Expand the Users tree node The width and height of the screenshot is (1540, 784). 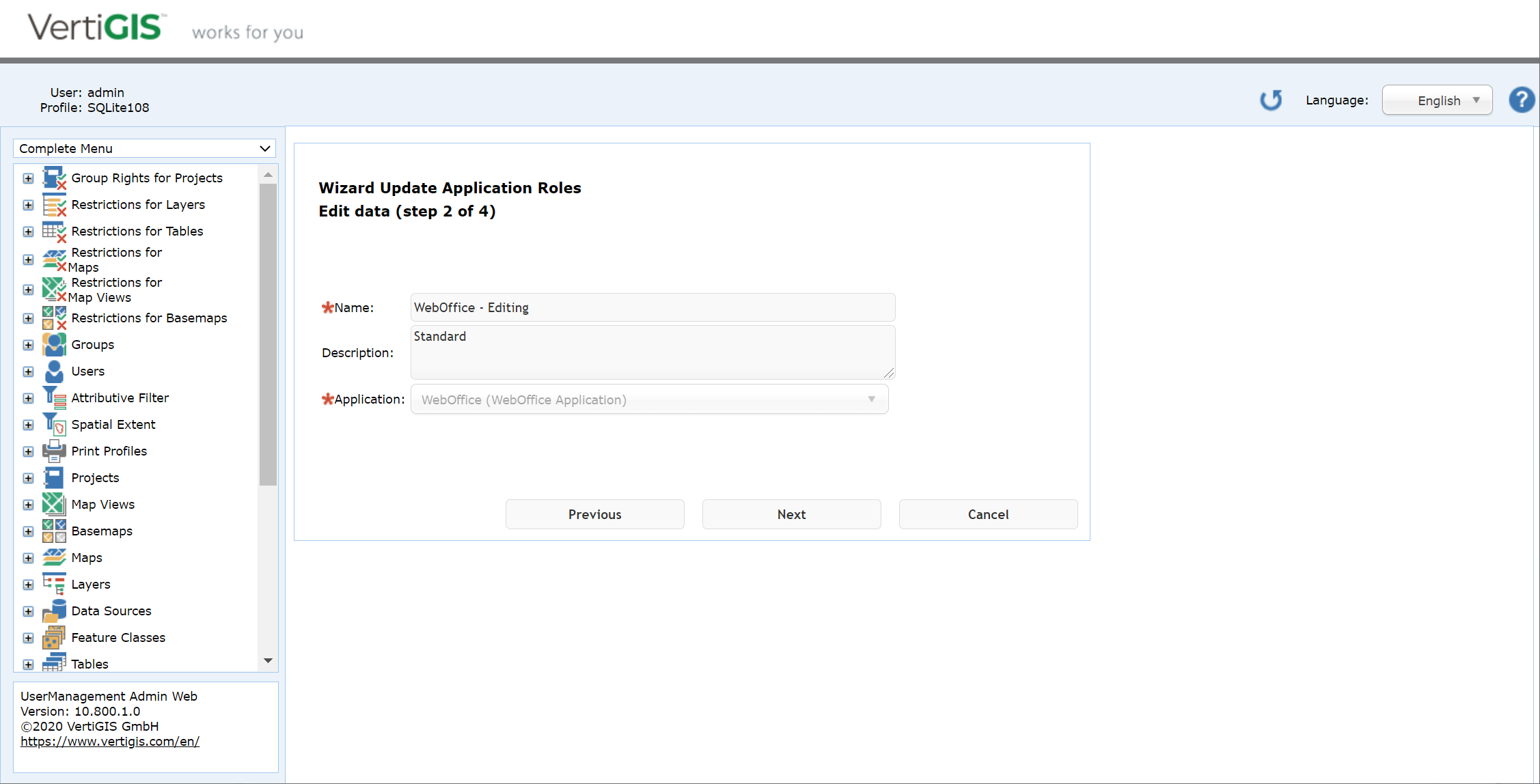(28, 371)
